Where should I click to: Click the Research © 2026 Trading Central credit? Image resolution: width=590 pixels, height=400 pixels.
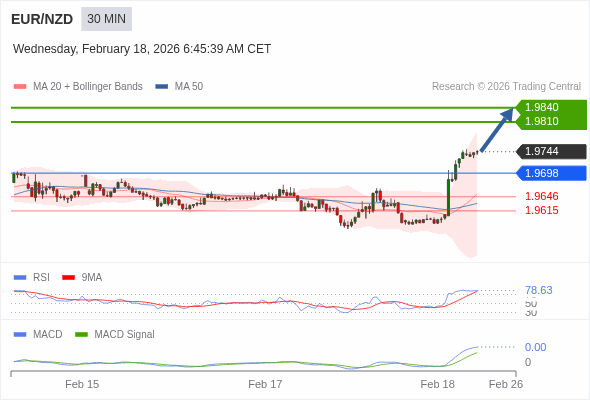click(506, 87)
